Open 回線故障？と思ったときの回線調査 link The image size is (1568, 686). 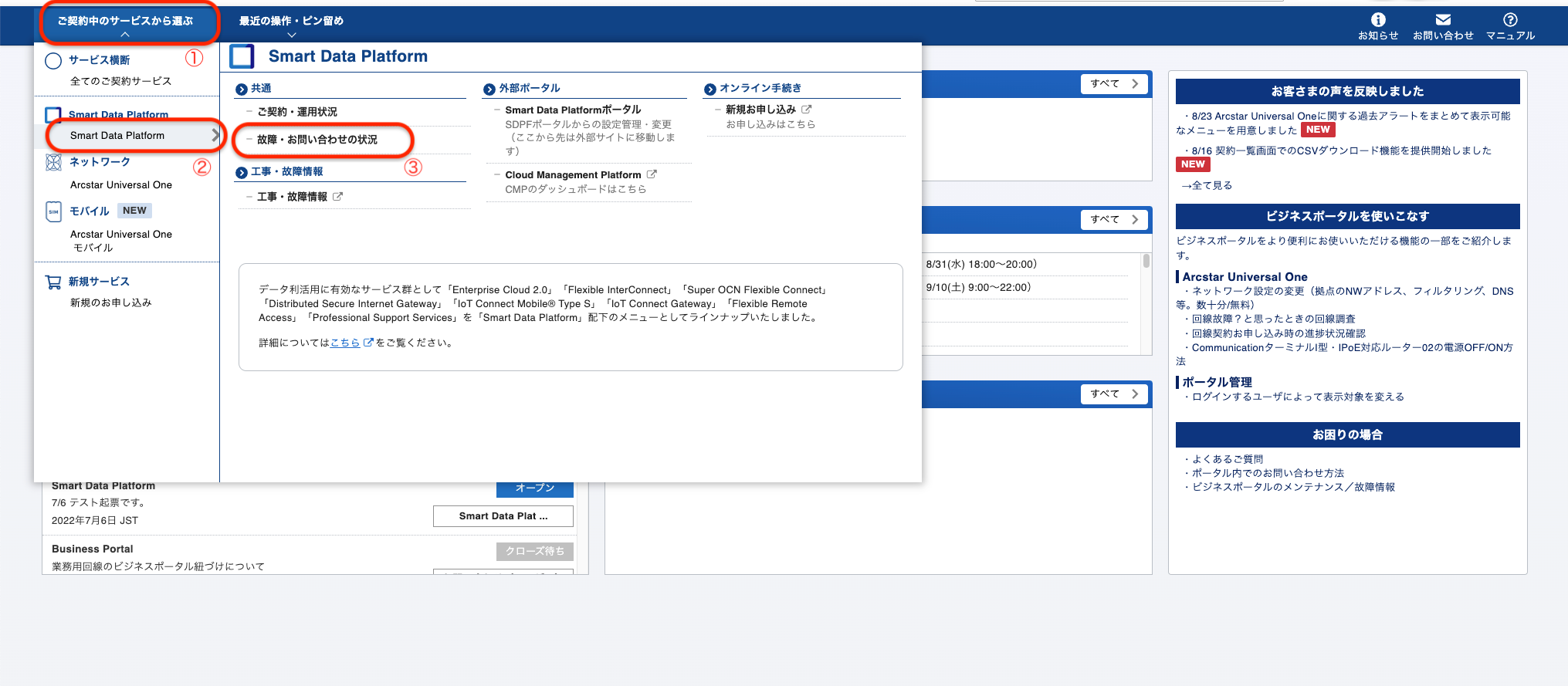(1273, 319)
